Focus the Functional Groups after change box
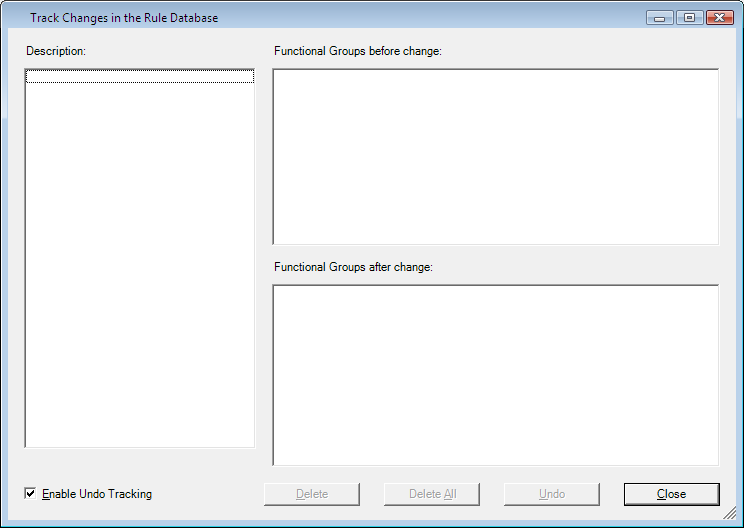 495,375
